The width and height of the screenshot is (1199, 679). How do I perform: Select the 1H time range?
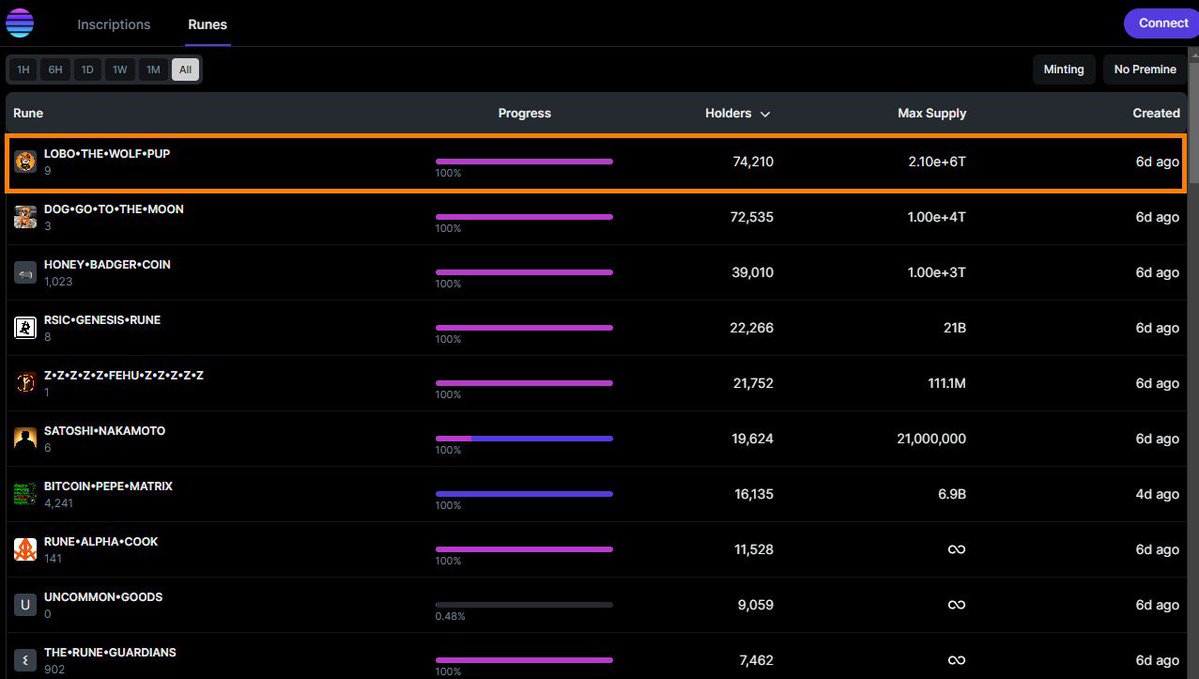point(23,70)
